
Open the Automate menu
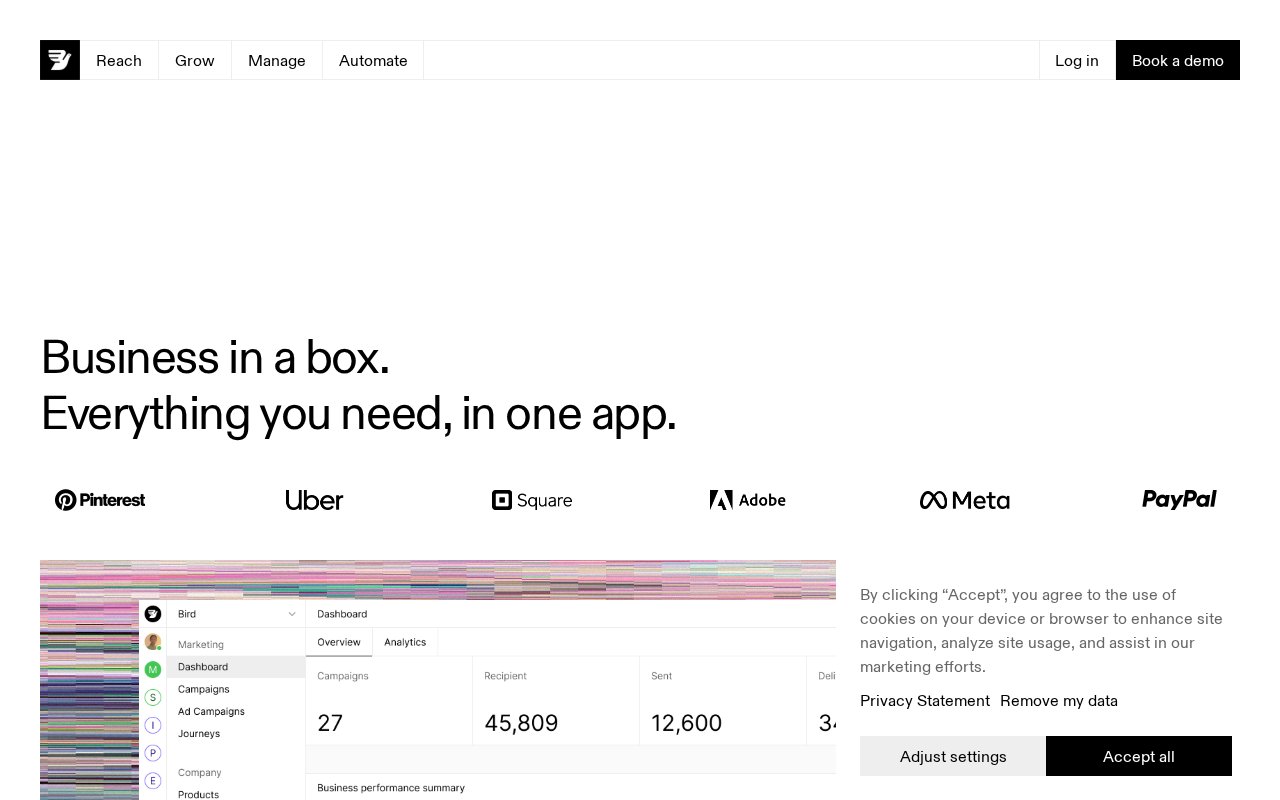click(x=373, y=60)
